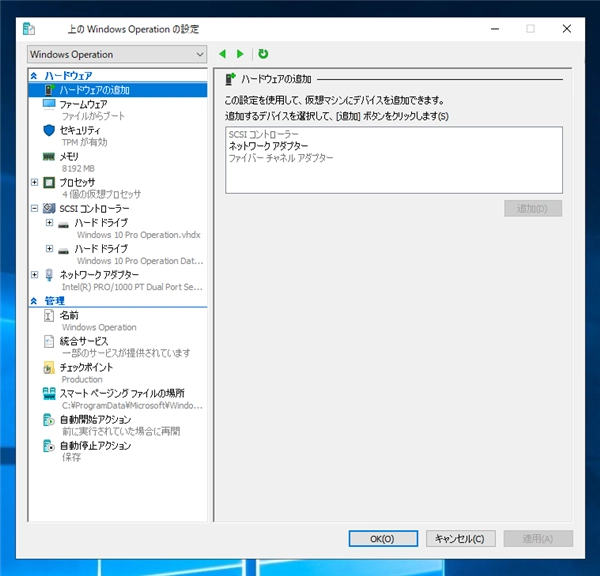
Task: Click the セキュリティ shield icon
Action: pyautogui.click(x=49, y=131)
